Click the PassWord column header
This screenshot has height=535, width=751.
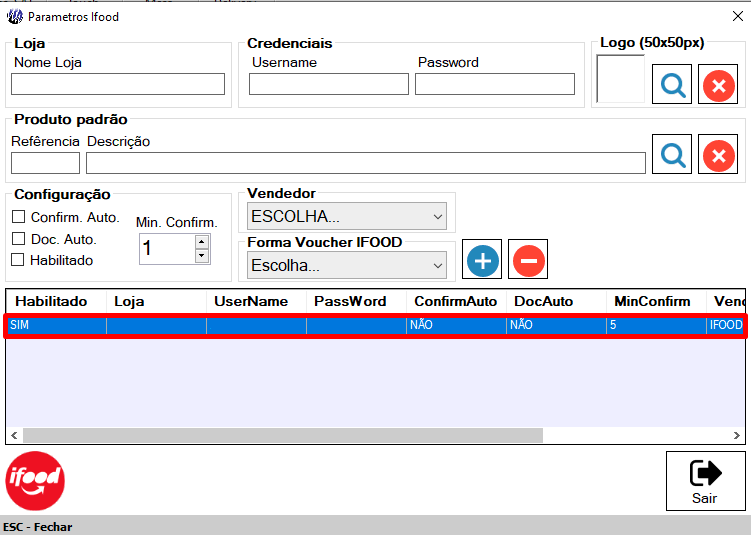coord(356,301)
